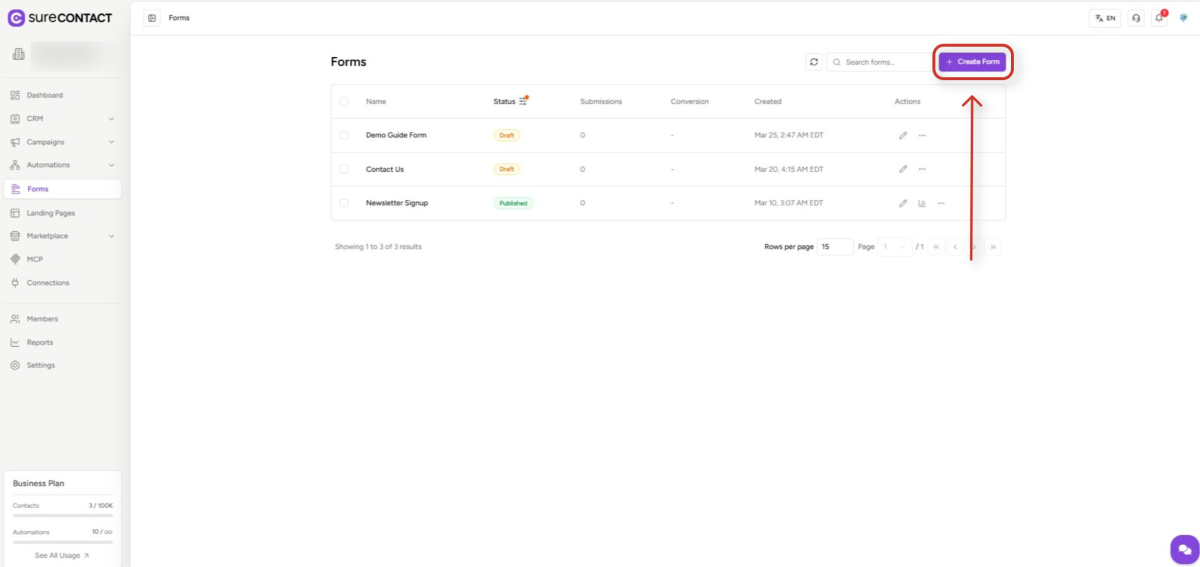Click the Mar 10, 3:07 AM EDT date
The image size is (1200, 567).
(x=789, y=203)
